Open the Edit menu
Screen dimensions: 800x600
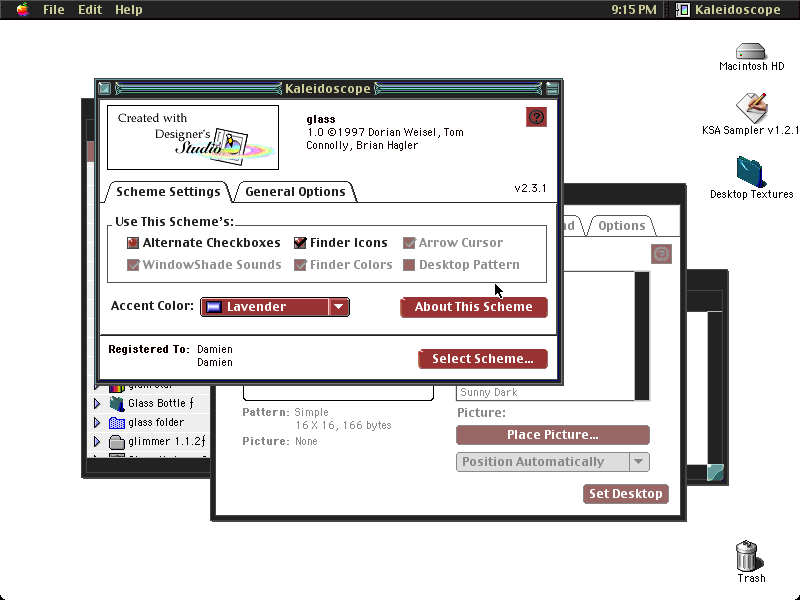[x=90, y=10]
